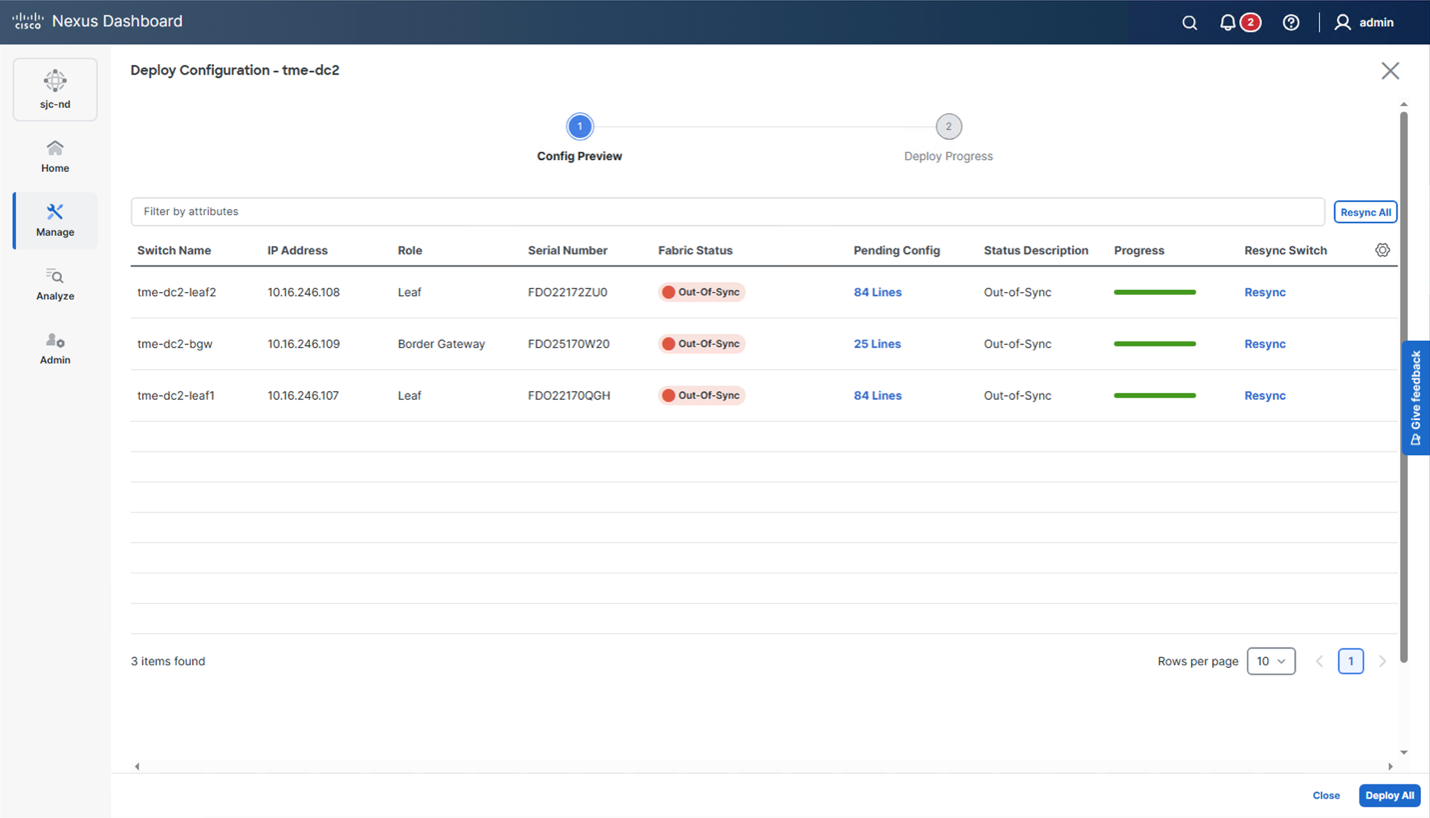Open the Admin section in the sidebar

tap(55, 349)
